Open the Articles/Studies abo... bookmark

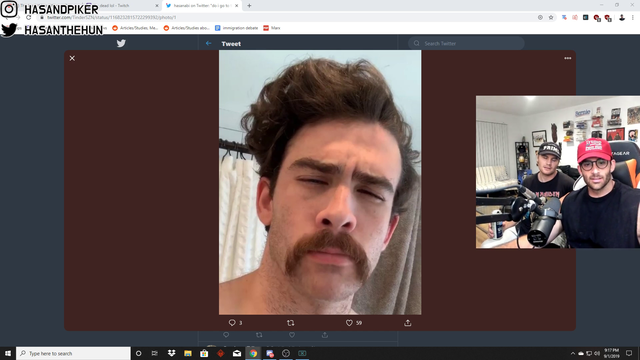[x=187, y=28]
